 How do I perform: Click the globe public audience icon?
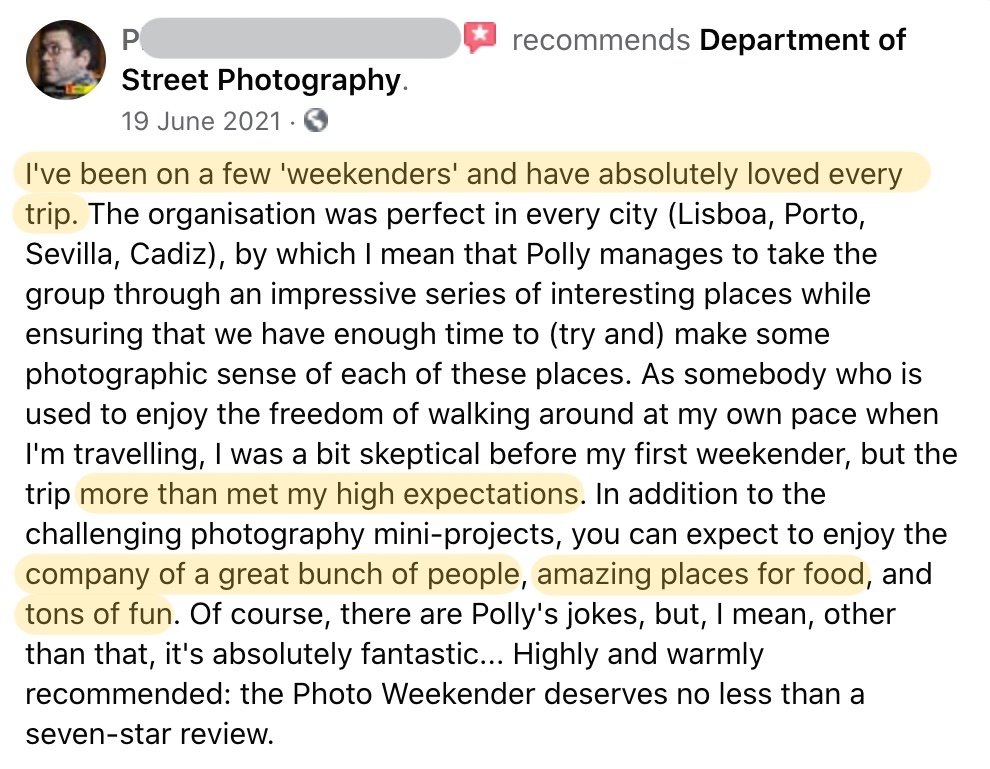click(x=315, y=122)
